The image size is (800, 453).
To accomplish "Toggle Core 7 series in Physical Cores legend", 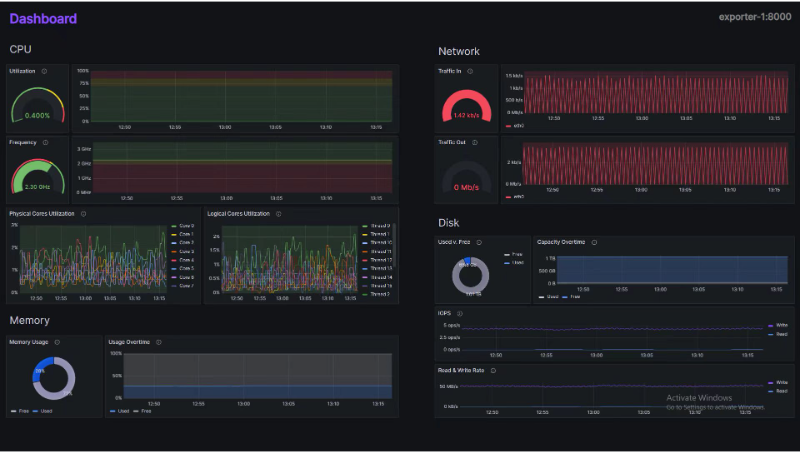I will click(183, 286).
